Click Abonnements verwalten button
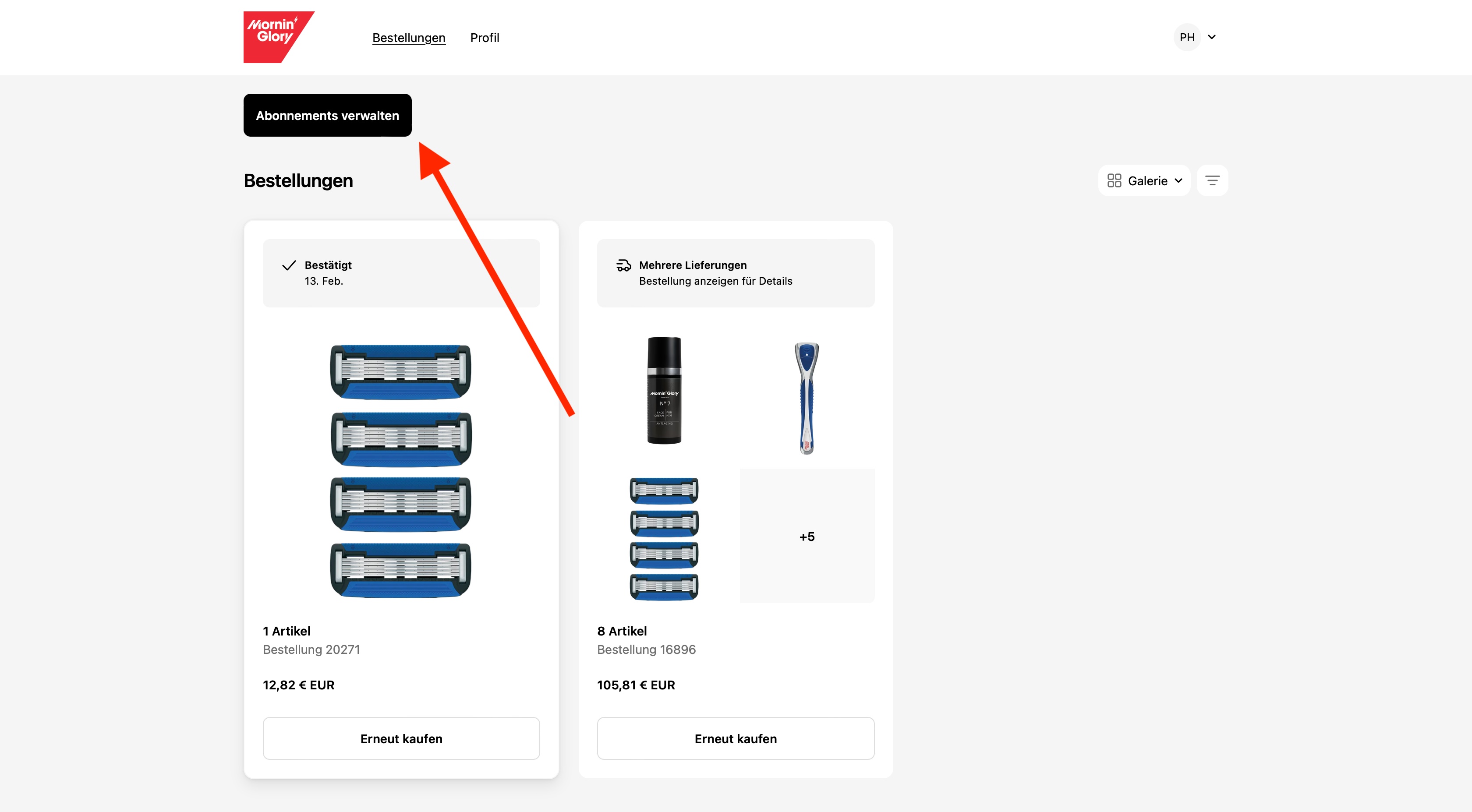This screenshot has height=812, width=1472. coord(327,116)
